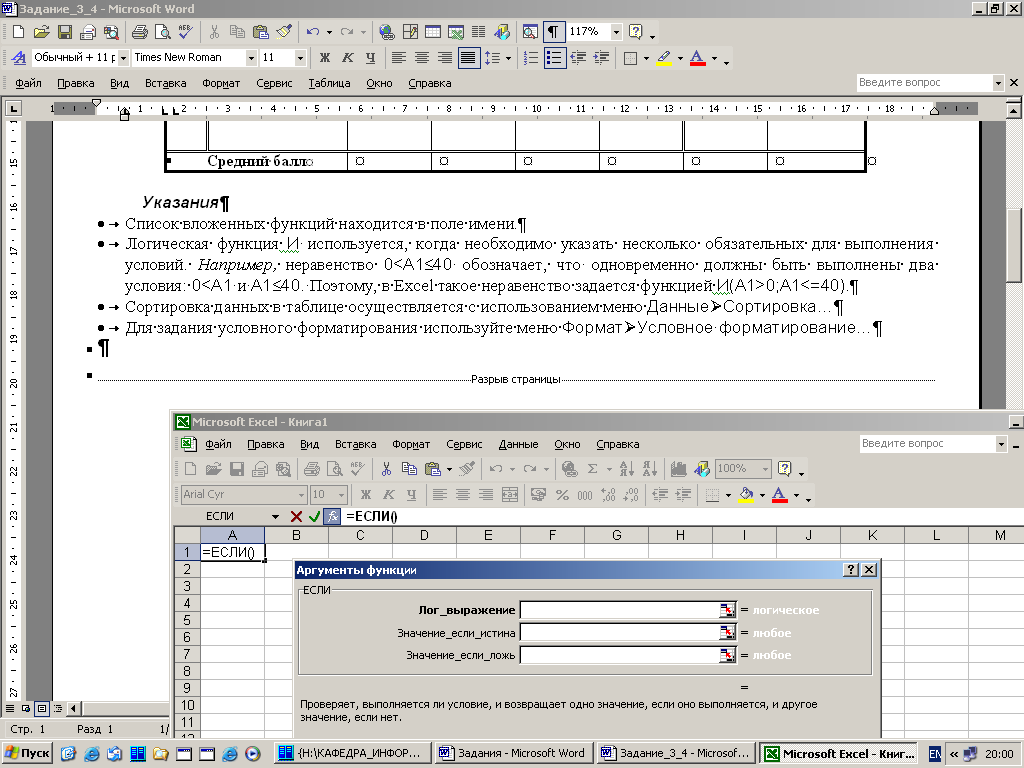Click Word highlight color yellow marker

664,57
